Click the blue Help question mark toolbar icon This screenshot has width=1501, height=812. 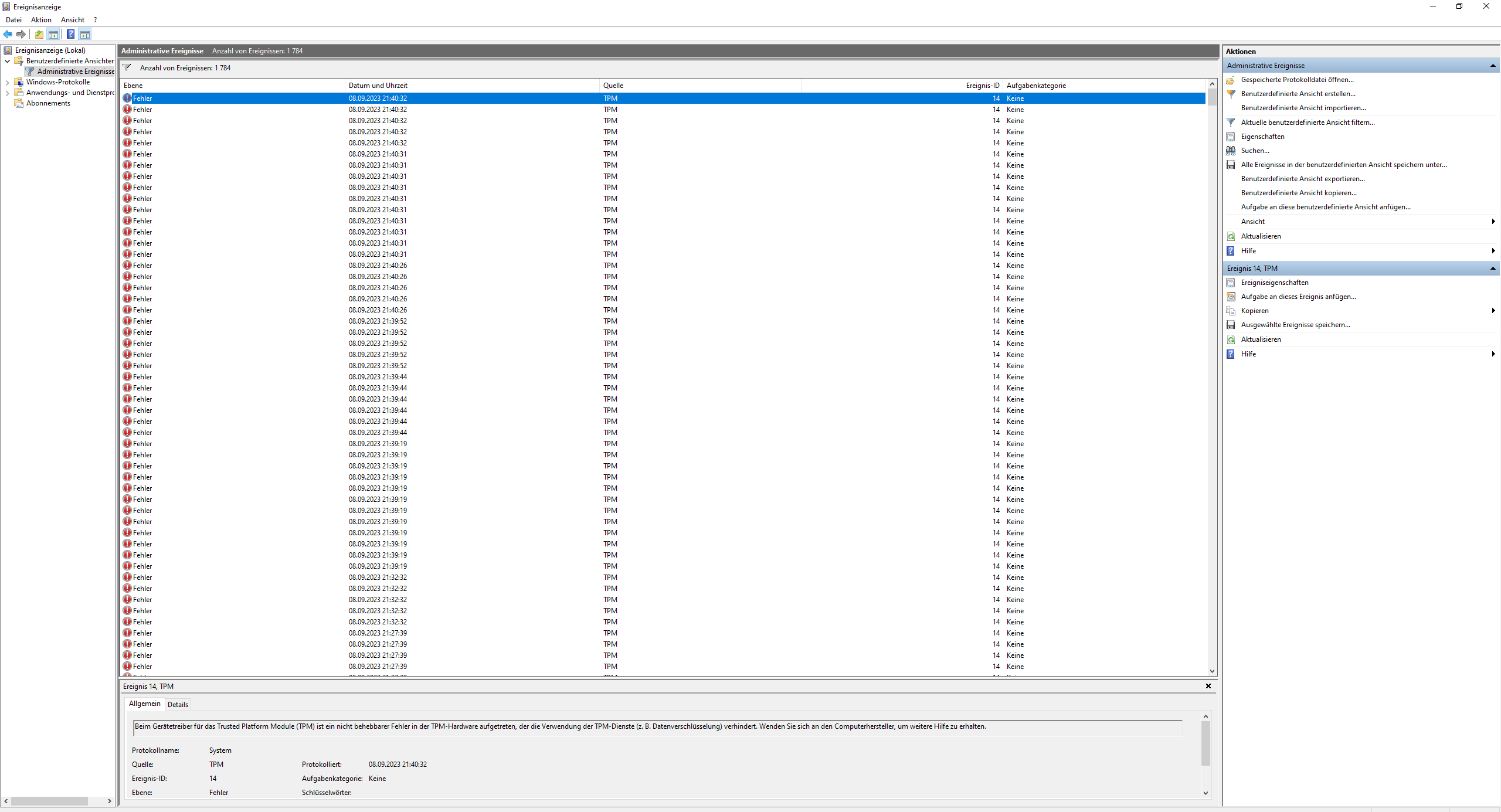(70, 34)
